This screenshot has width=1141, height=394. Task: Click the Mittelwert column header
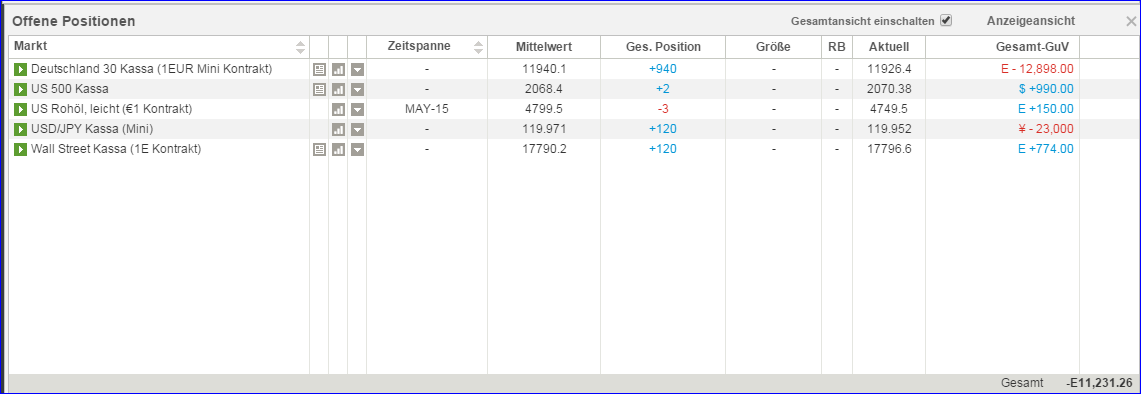point(544,47)
